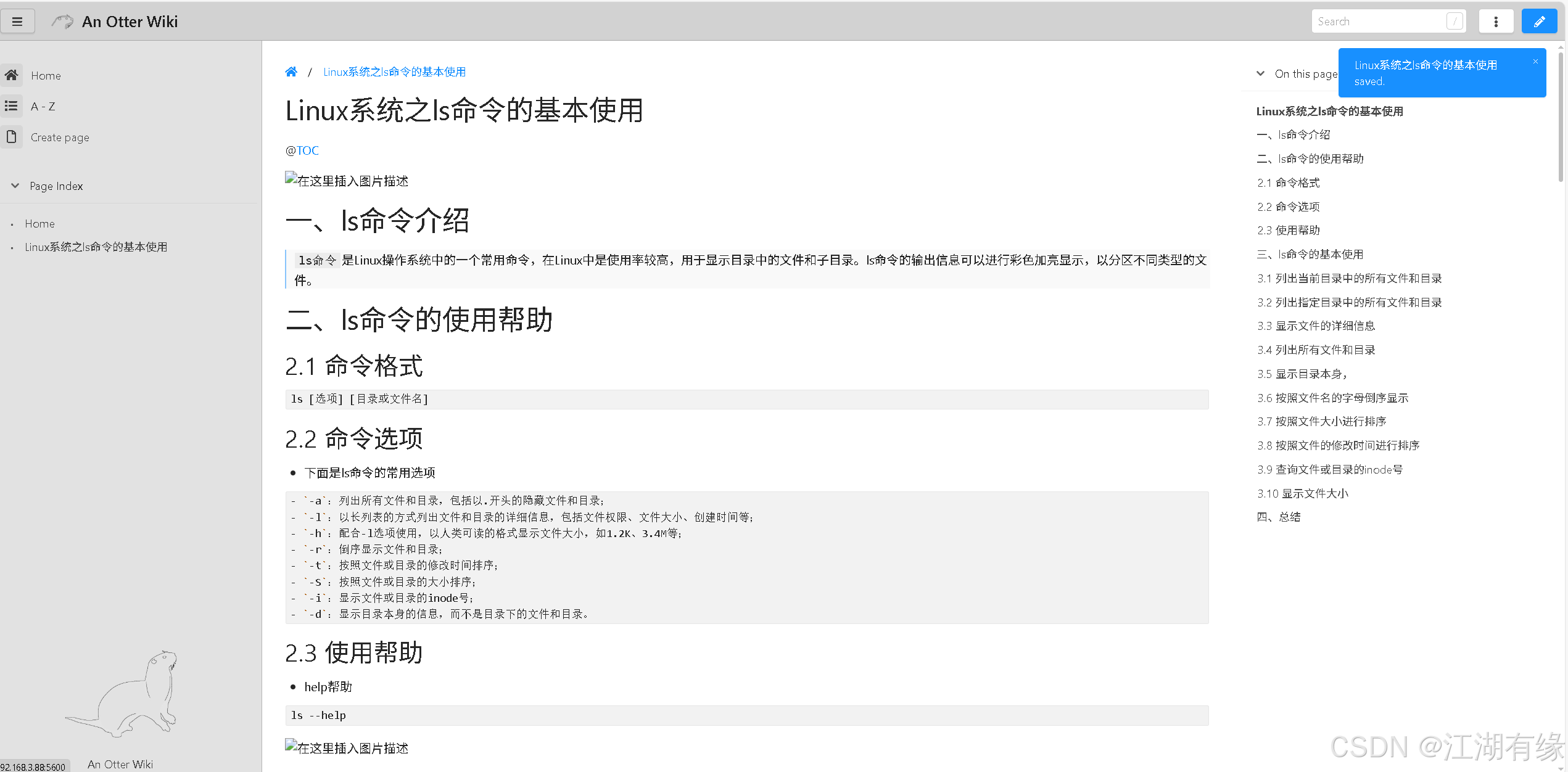
Task: Open the hamburger navigation menu
Action: (x=18, y=20)
